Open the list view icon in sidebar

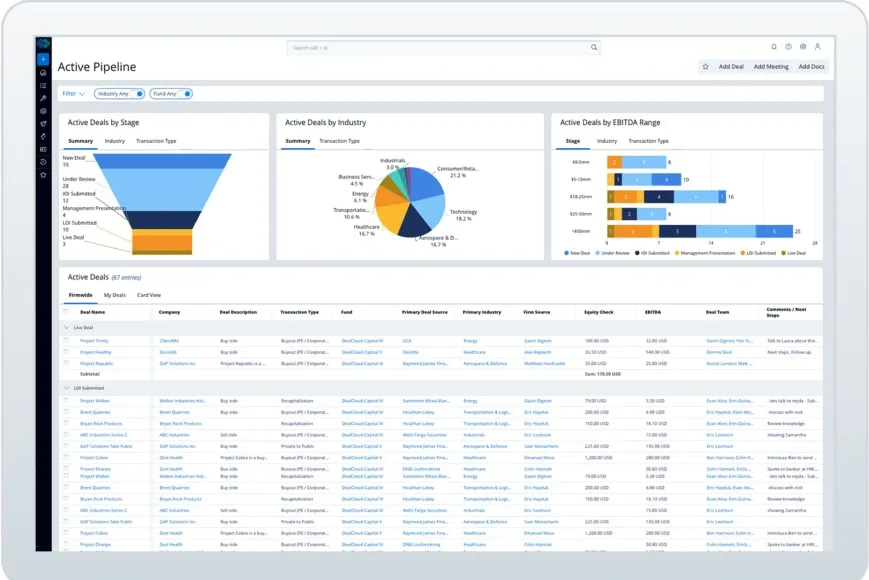click(43, 85)
